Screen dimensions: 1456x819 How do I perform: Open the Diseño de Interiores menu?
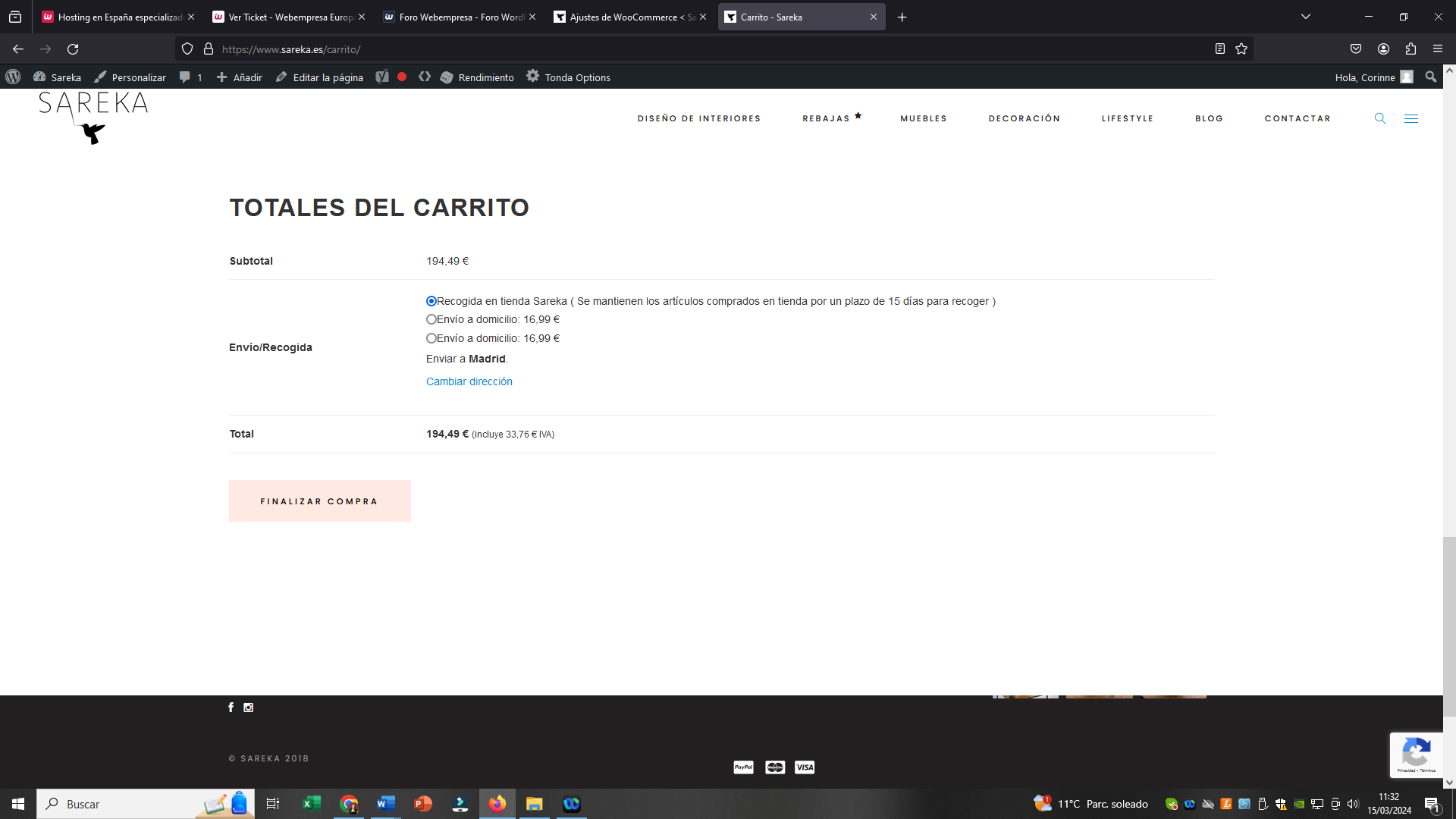pyautogui.click(x=699, y=118)
